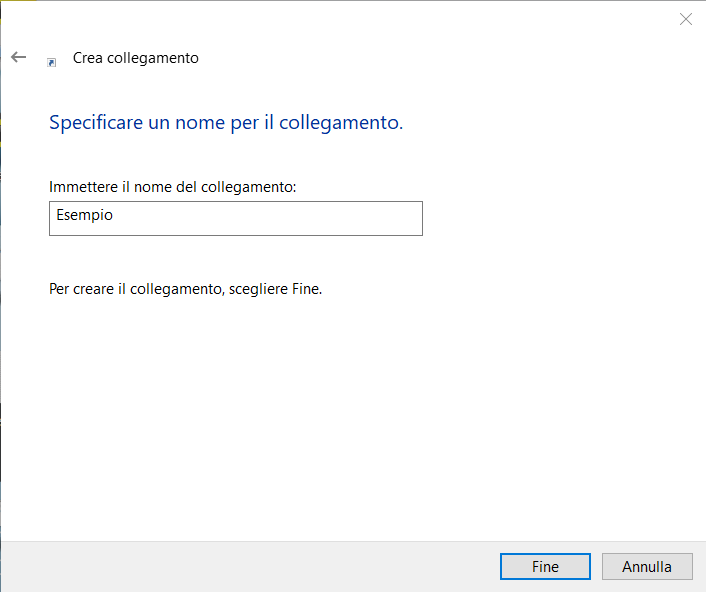Focus the shortcut name input field
706x592 pixels.
click(x=235, y=218)
